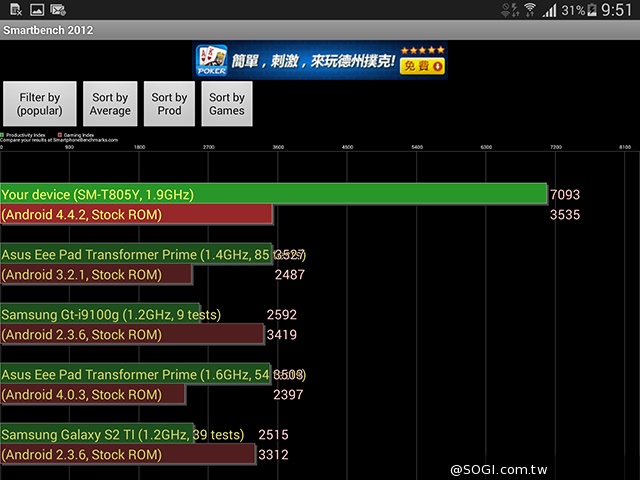Screen dimensions: 640x480
Task: Tap the Filter by (popular) button
Action: click(x=40, y=104)
